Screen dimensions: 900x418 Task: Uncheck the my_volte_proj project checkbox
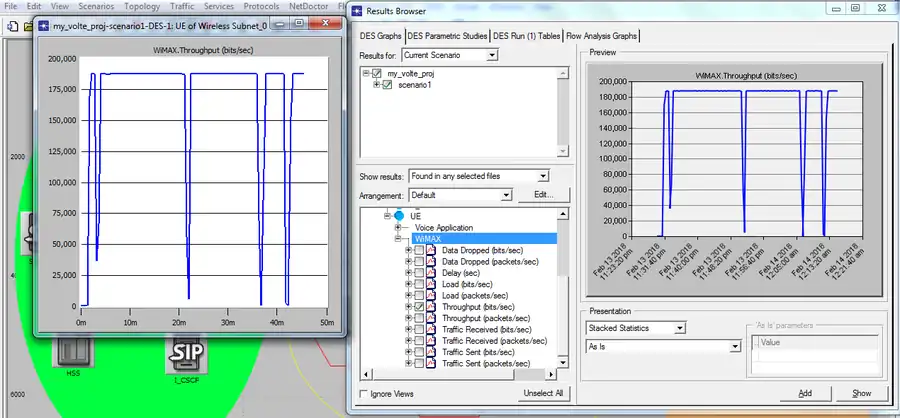(377, 73)
